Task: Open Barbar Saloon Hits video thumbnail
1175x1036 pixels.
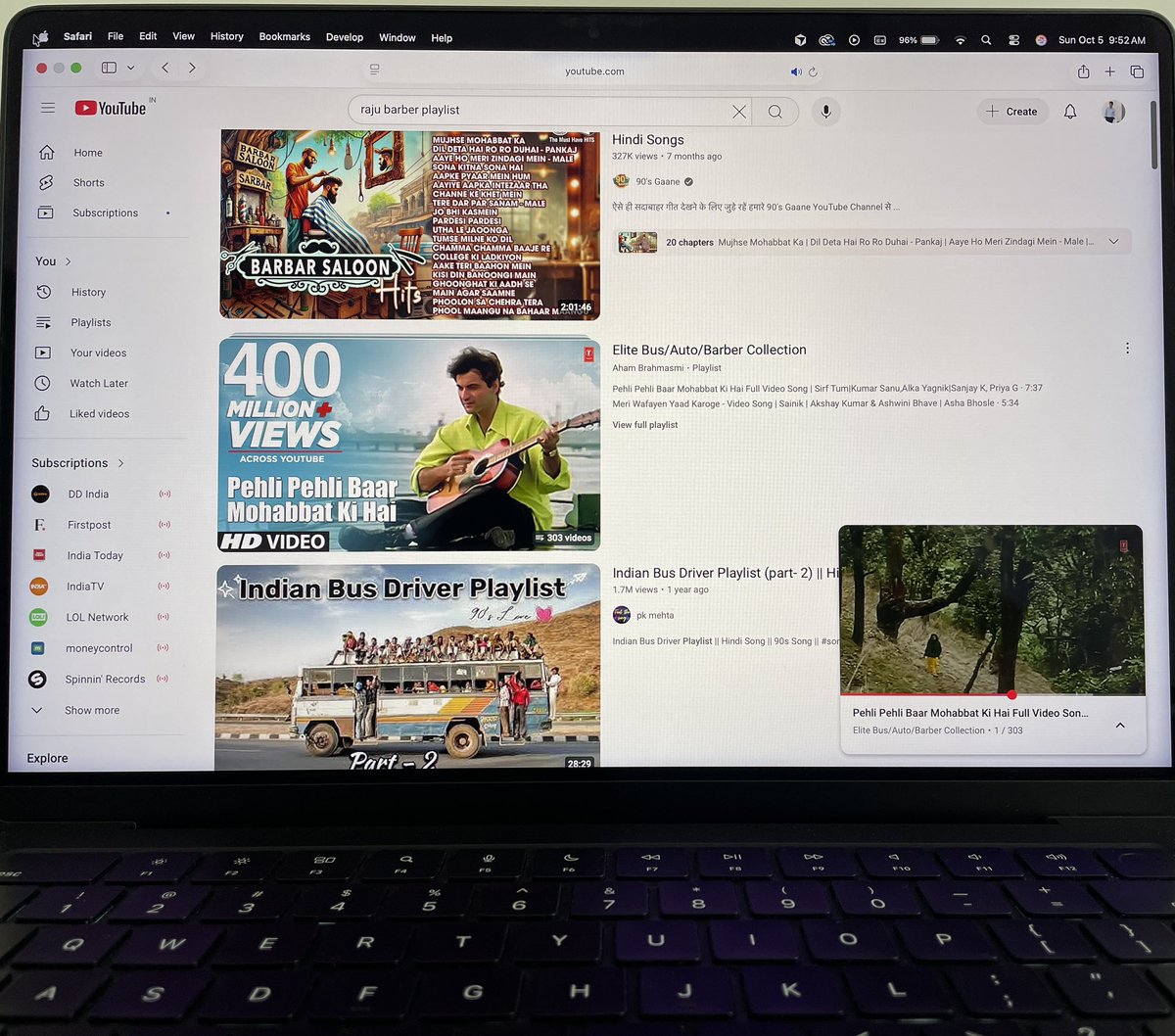Action: [409, 224]
